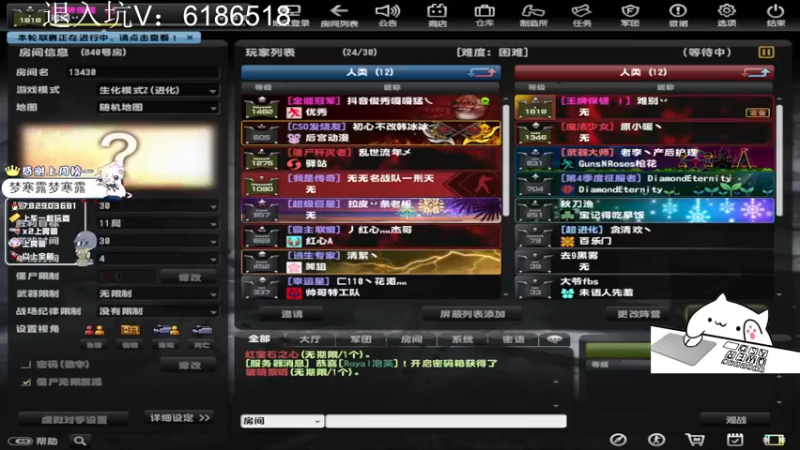
Task: Expand the 战场纪律限制 没有限制 dropdown
Action: pos(158,311)
